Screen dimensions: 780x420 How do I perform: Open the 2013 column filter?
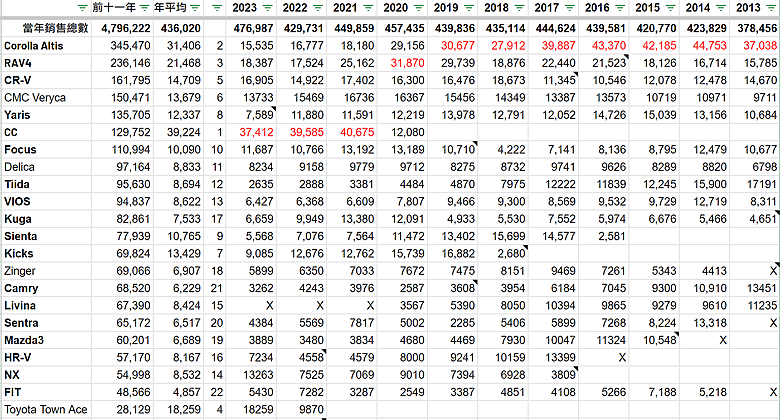[x=772, y=8]
